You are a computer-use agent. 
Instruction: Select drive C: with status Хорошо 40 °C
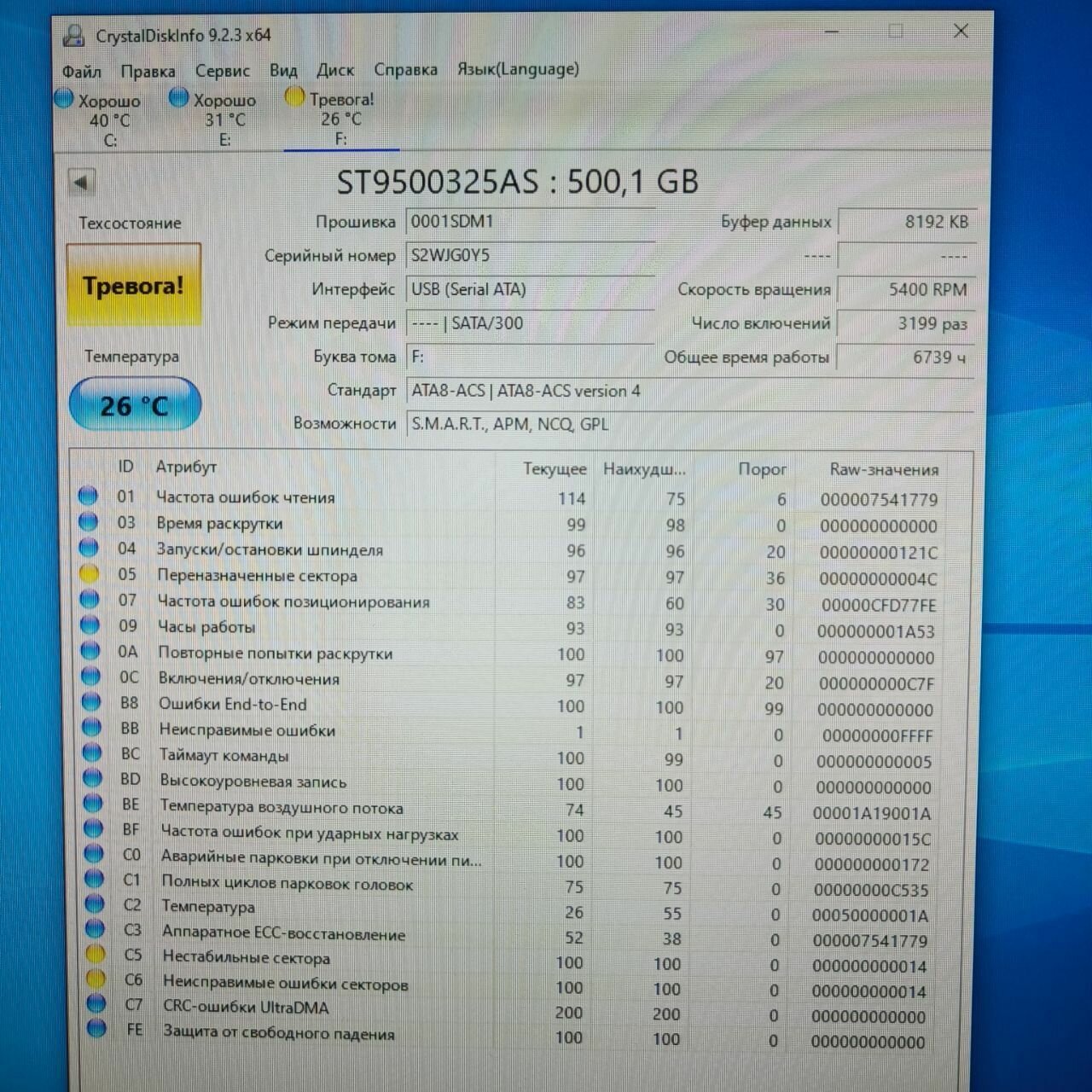(101, 119)
